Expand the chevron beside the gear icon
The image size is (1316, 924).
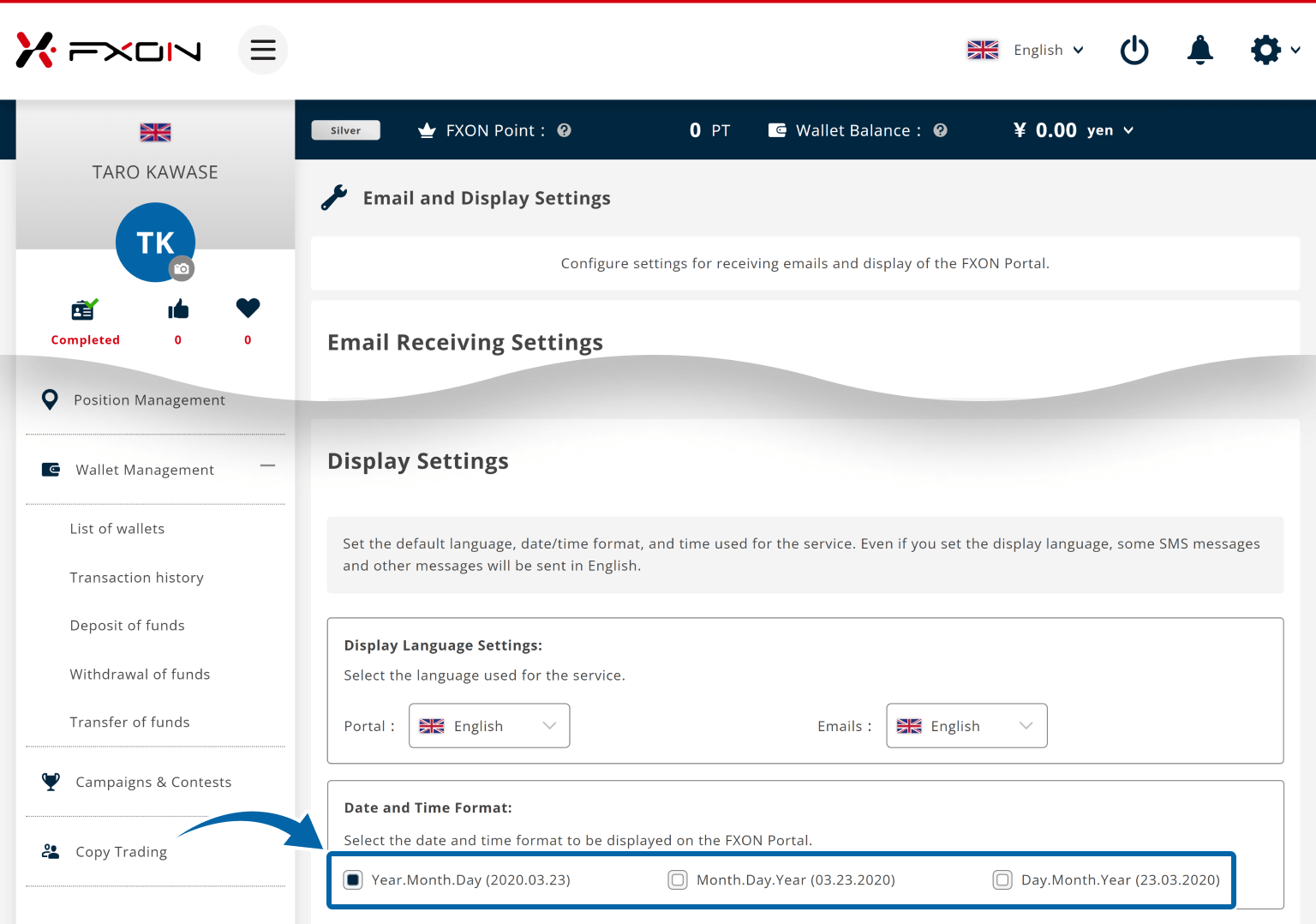(x=1295, y=50)
